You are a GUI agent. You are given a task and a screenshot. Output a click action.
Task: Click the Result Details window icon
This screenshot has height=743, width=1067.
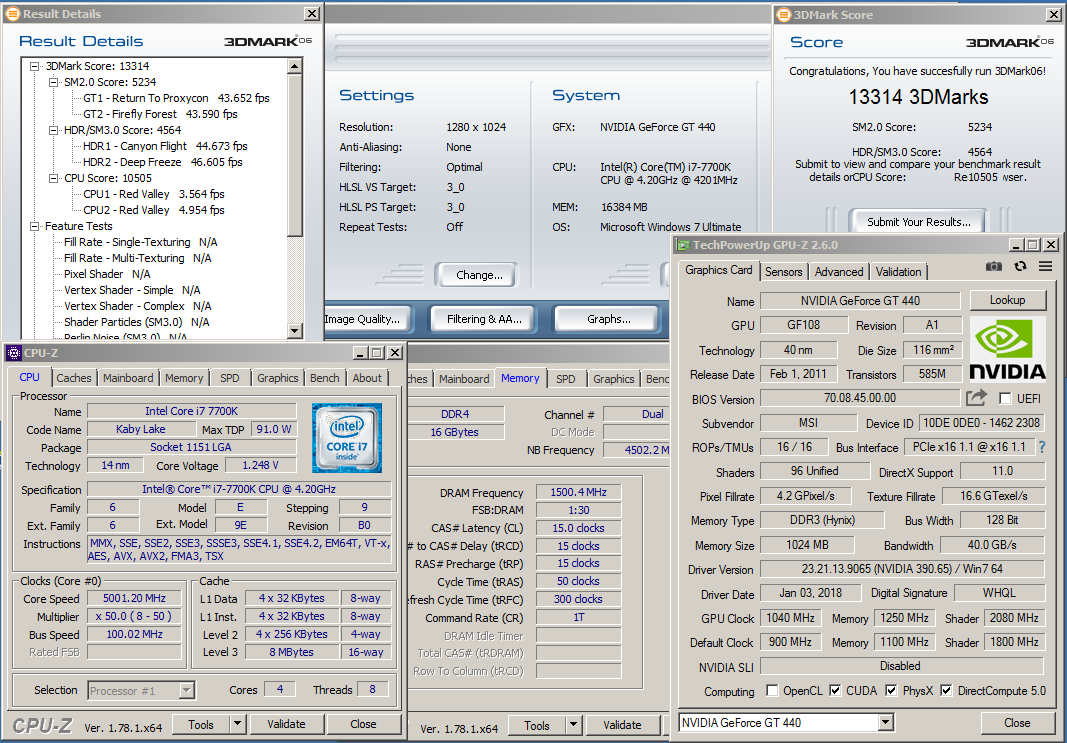[12, 14]
